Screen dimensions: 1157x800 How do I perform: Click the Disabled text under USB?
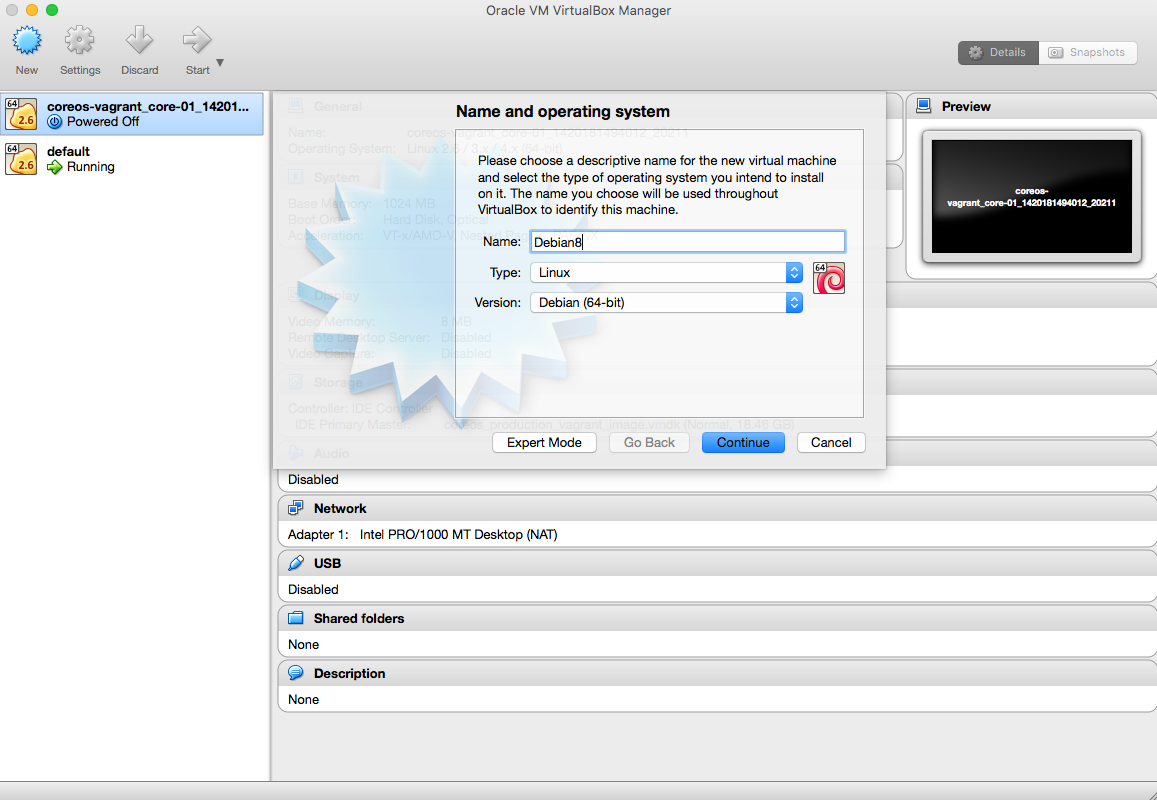point(313,589)
